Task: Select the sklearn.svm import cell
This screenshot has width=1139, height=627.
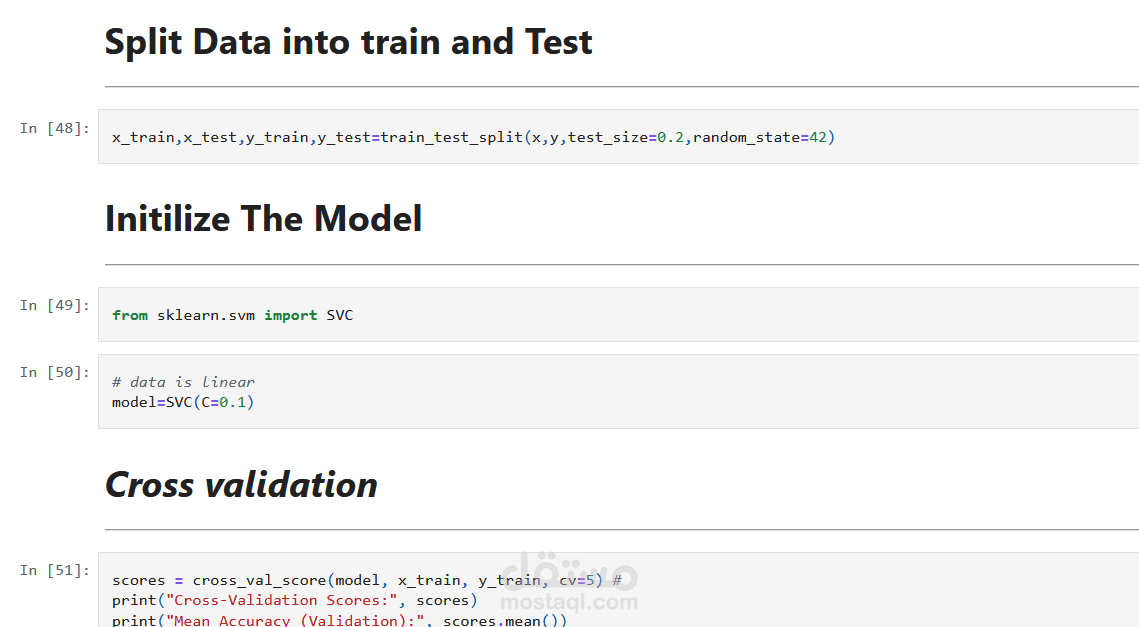Action: (618, 315)
